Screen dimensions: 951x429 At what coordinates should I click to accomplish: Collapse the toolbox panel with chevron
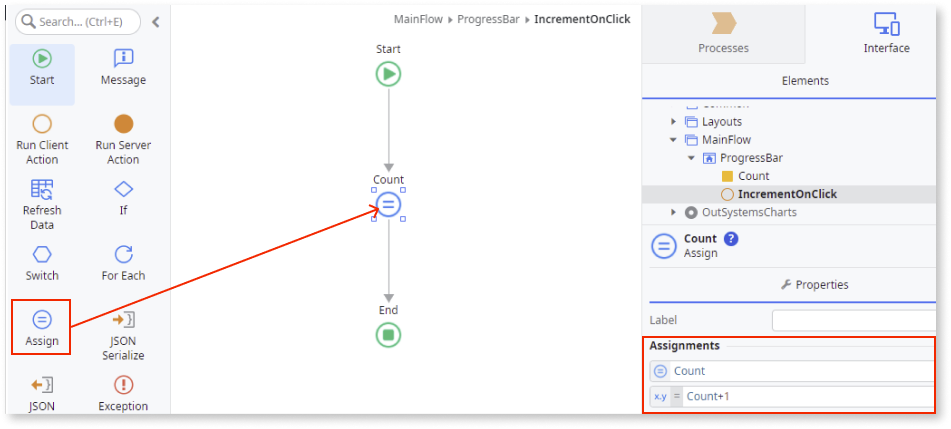[156, 21]
